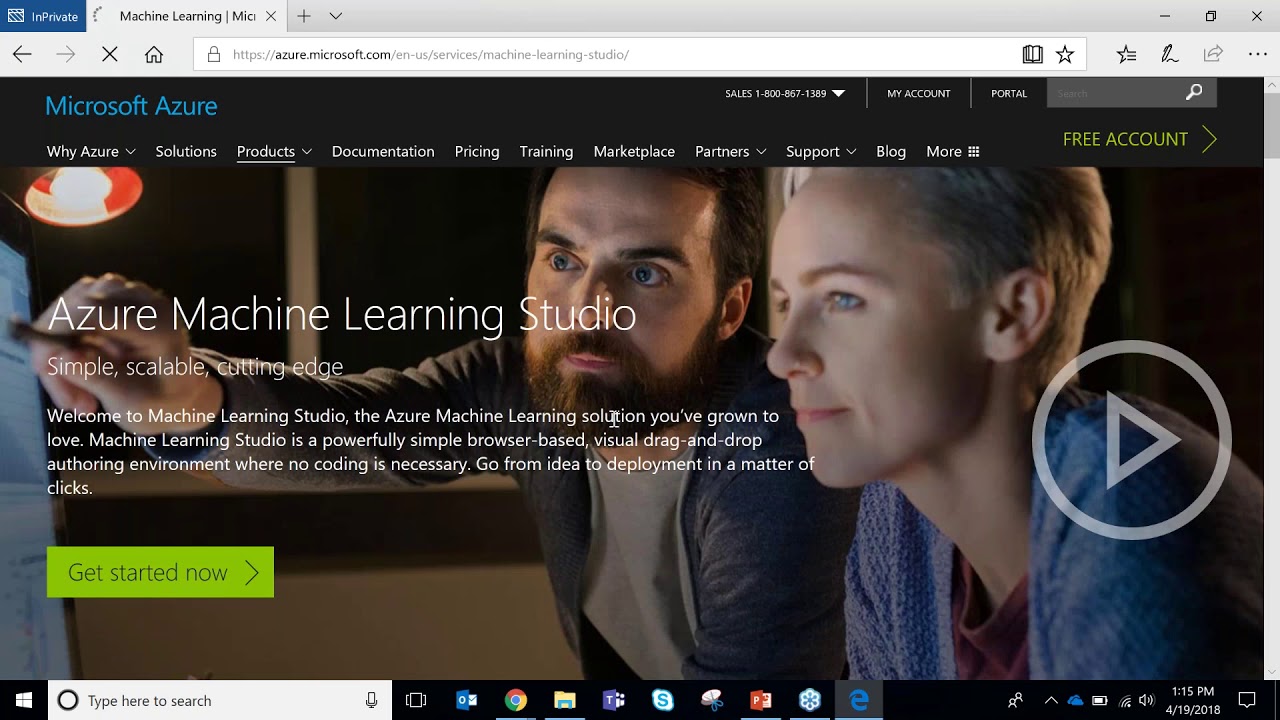Open the Azure Blog
Viewport: 1280px width, 720px height.
tap(891, 152)
